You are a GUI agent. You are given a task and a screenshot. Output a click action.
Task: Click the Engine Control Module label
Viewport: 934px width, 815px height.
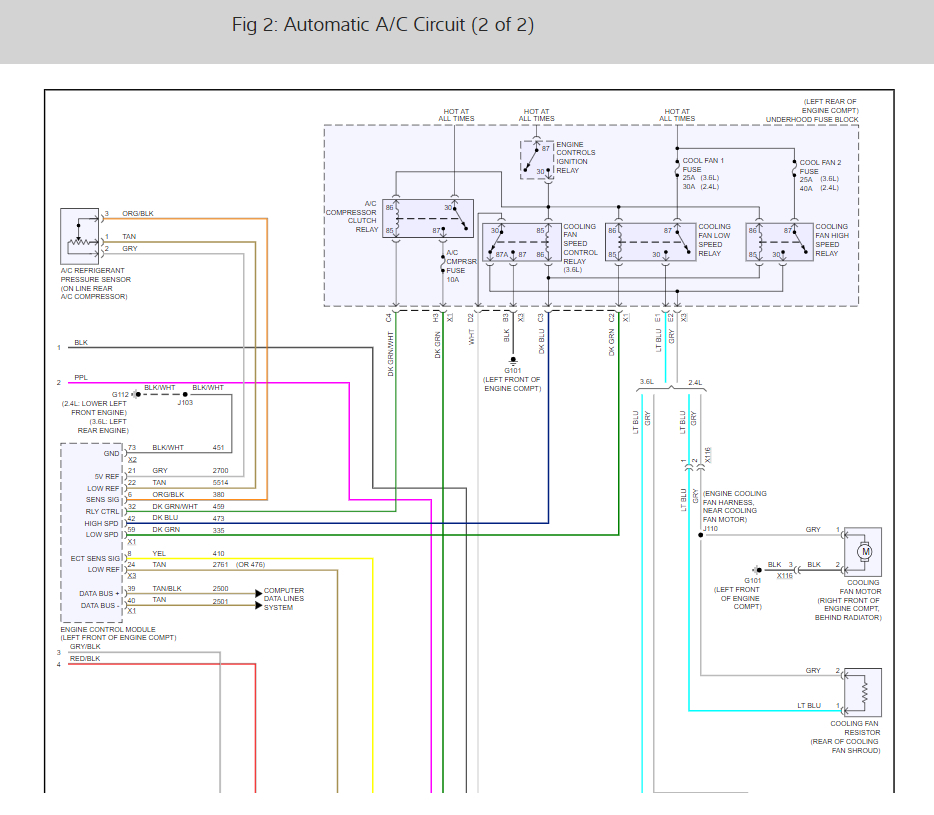click(x=108, y=629)
